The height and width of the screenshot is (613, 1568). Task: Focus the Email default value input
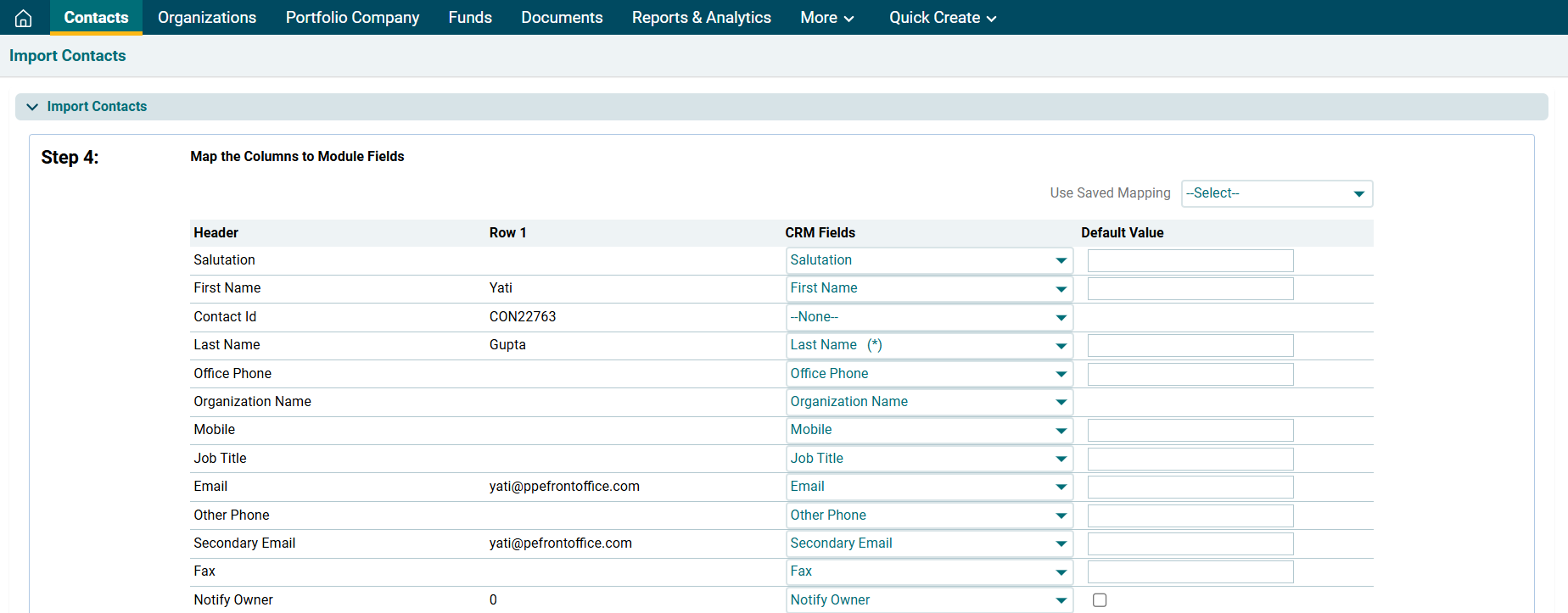tap(1190, 487)
